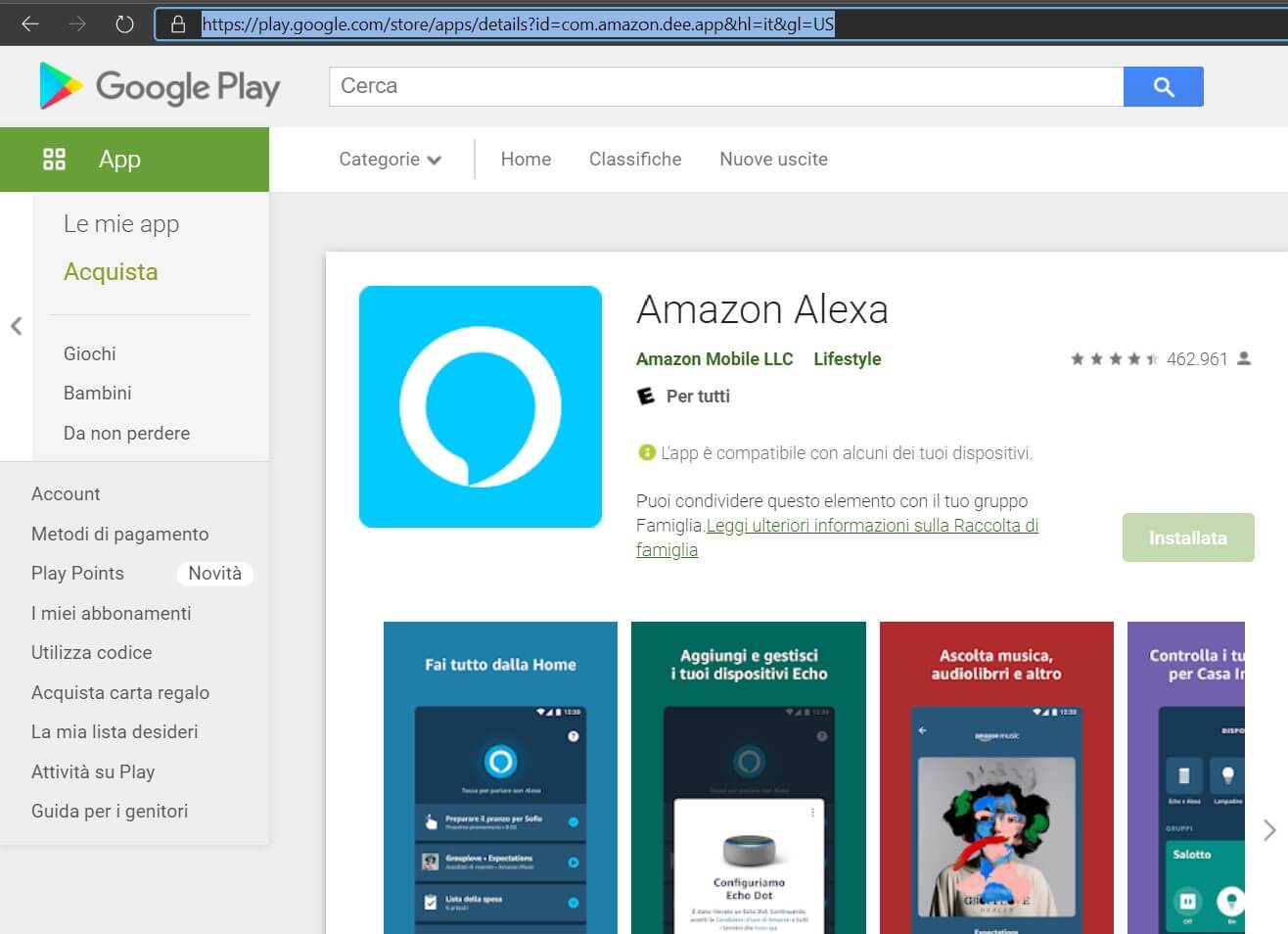1288x934 pixels.
Task: Open the 'Ascolta musica' screenshot thumbnail
Action: pos(996,777)
